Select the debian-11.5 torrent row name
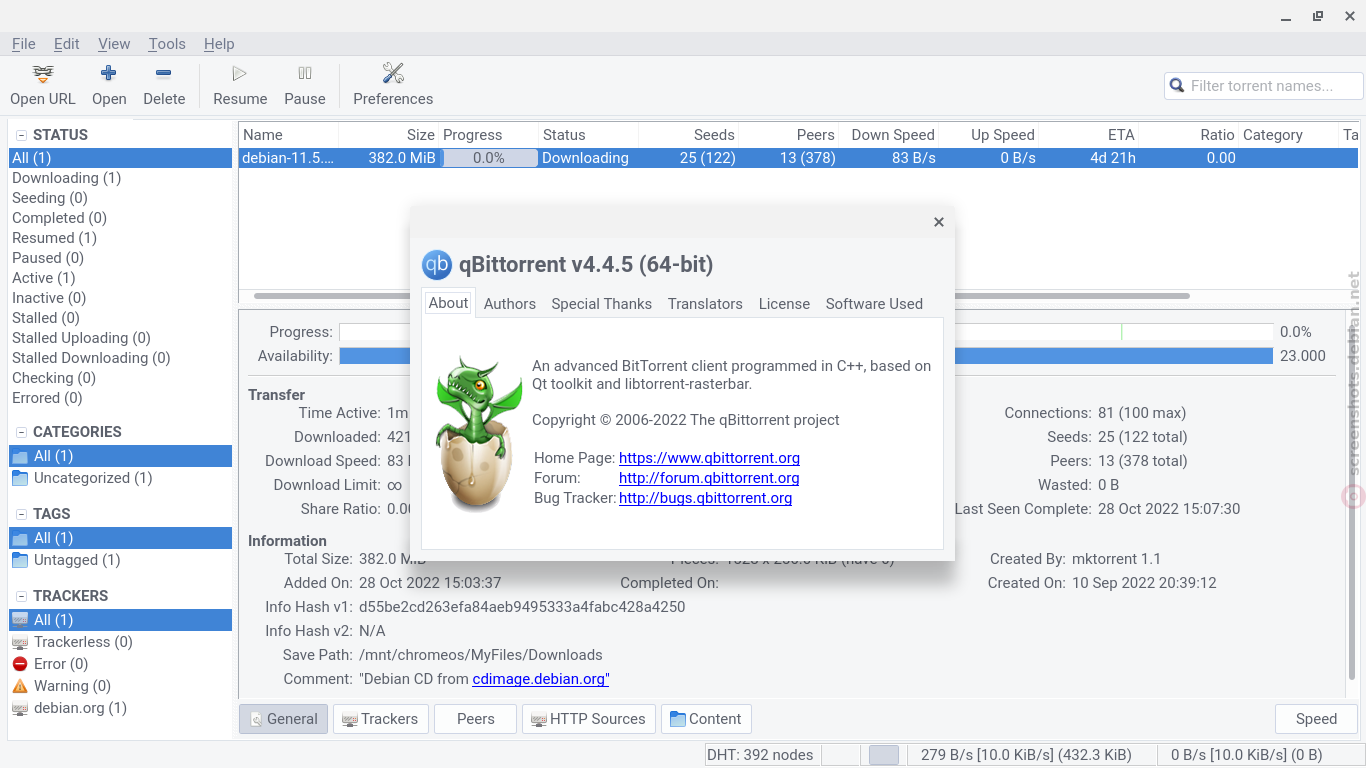 pos(288,158)
